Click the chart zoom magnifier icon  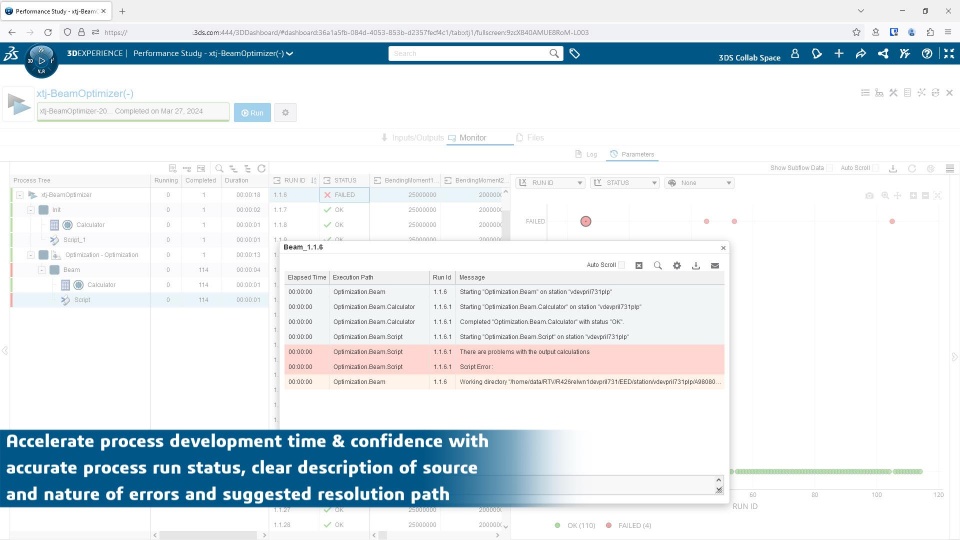pos(885,195)
